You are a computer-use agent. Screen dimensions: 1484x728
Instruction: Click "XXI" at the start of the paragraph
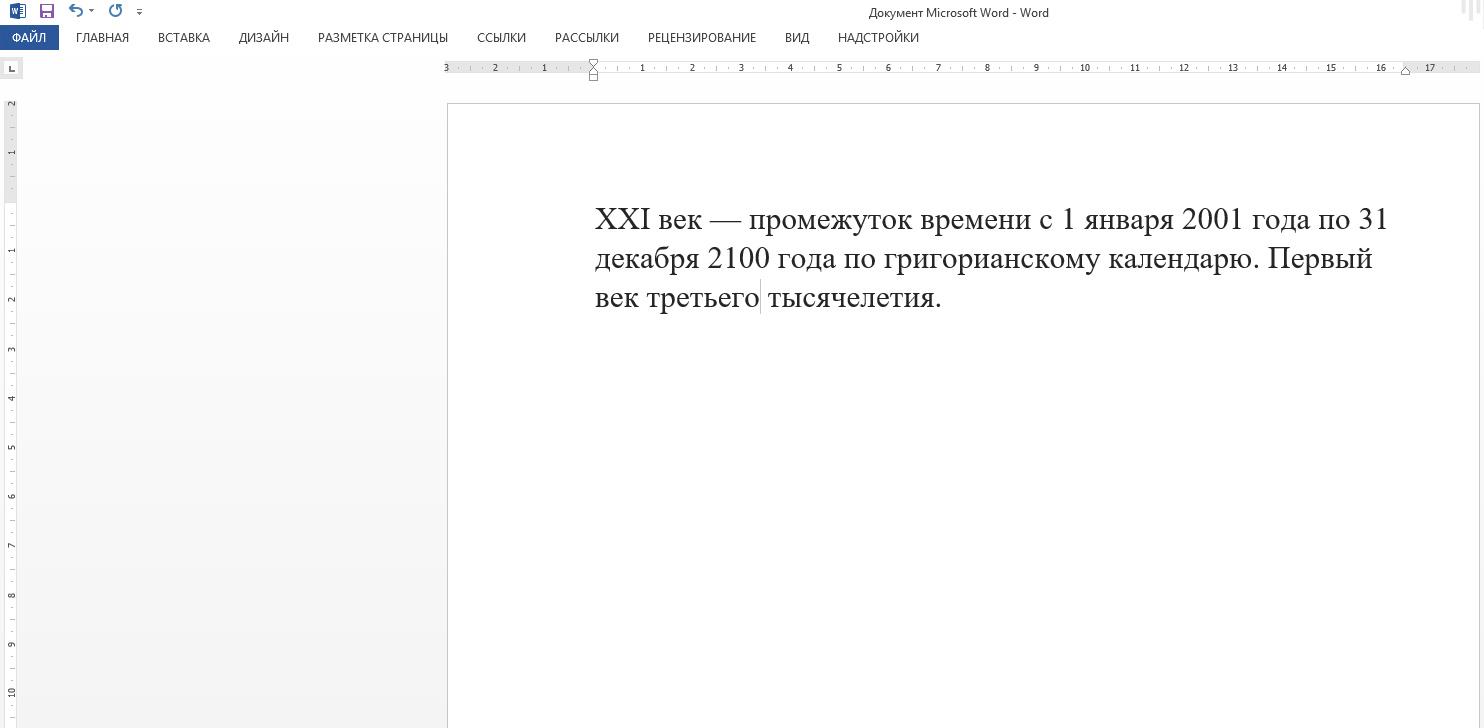click(x=623, y=219)
